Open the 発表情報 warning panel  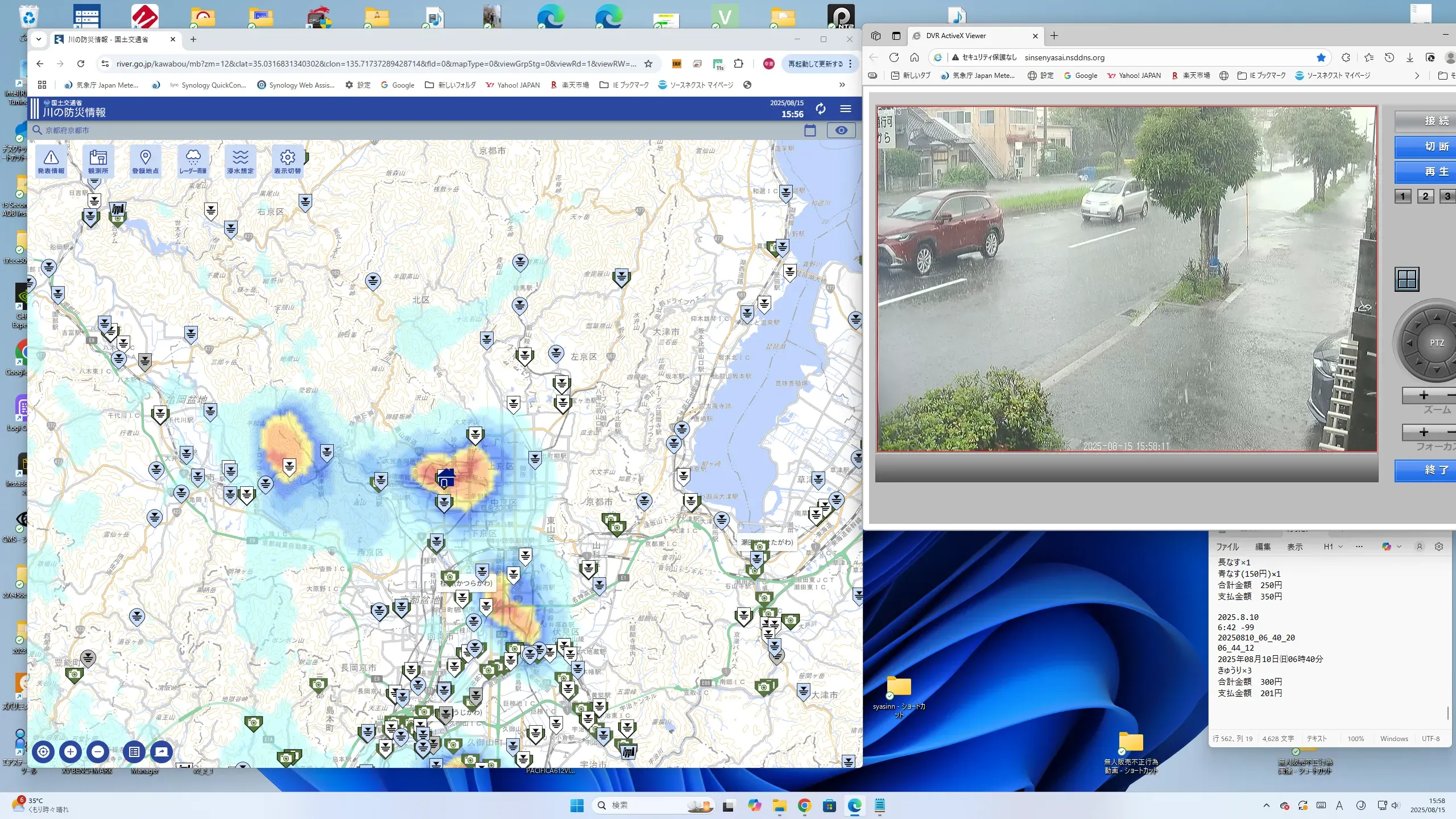click(51, 161)
